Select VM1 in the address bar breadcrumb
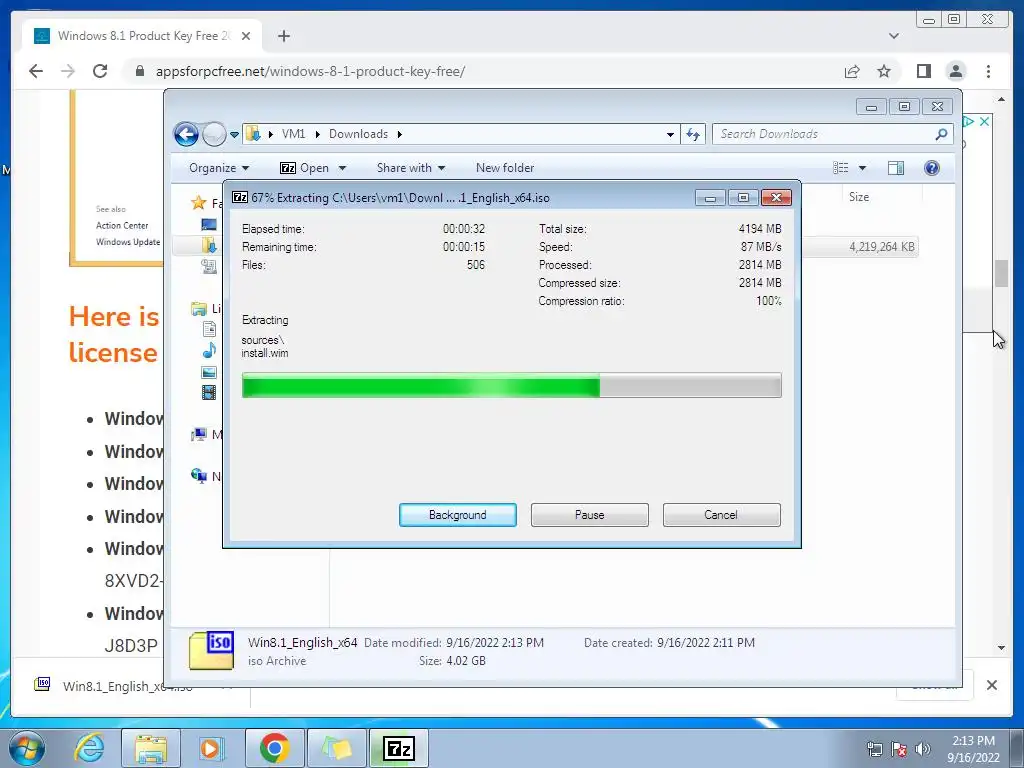The height and width of the screenshot is (768, 1024). point(293,134)
